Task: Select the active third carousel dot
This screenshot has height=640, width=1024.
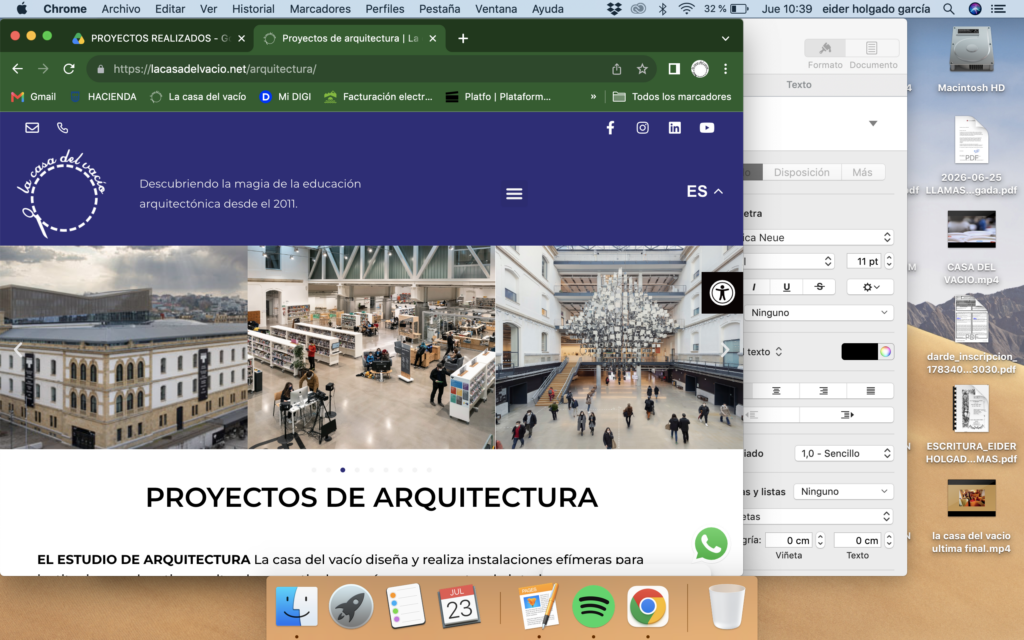Action: [x=343, y=470]
